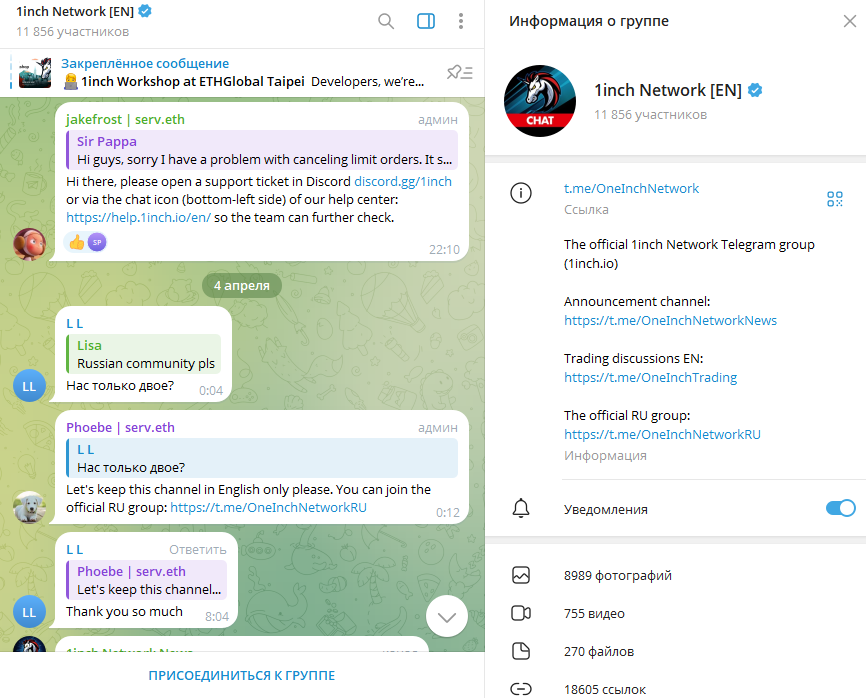Open the QR code for group link
The image size is (866, 698).
[x=835, y=199]
